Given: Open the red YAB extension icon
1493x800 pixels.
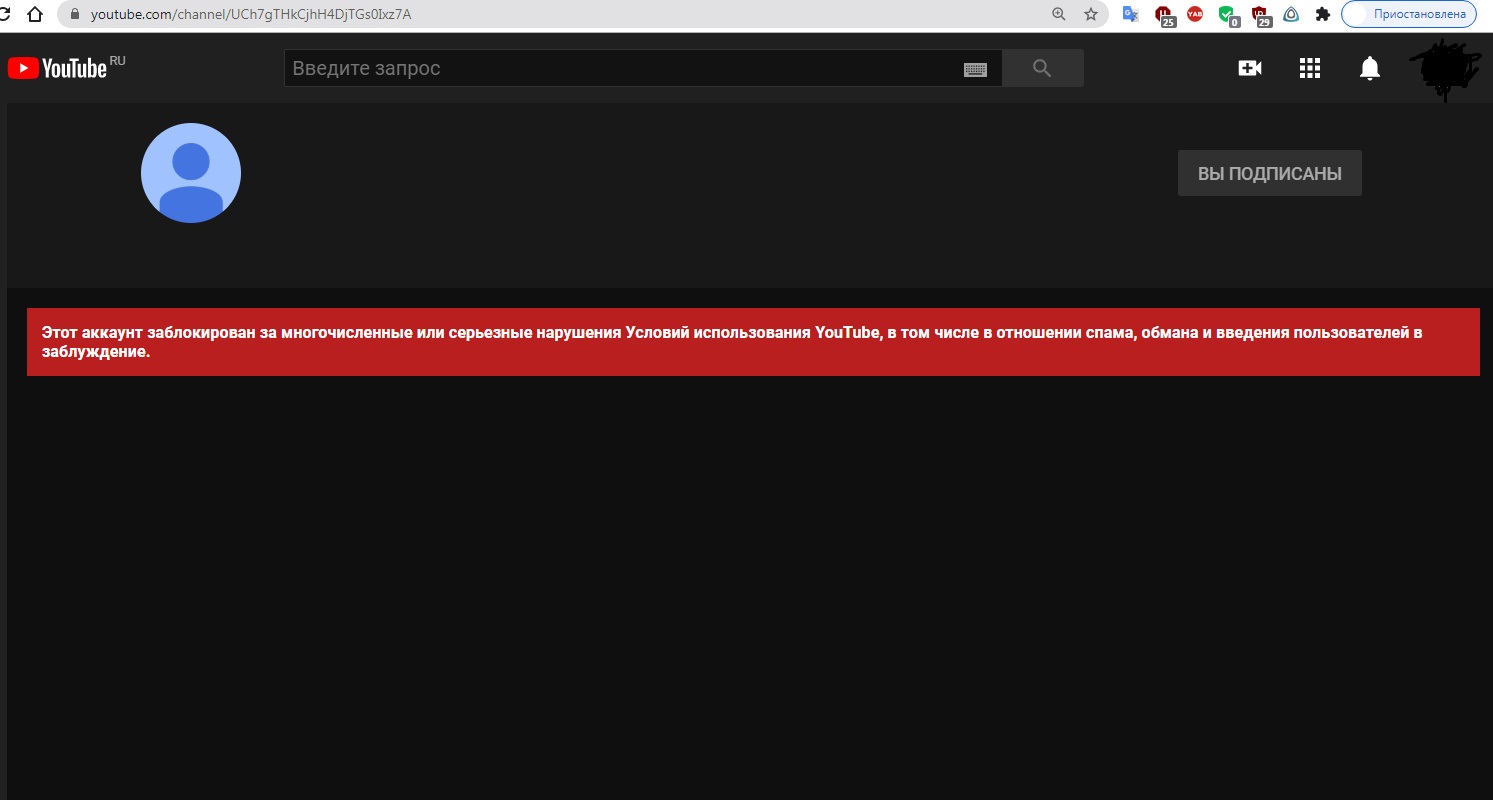Looking at the screenshot, I should coord(1195,14).
